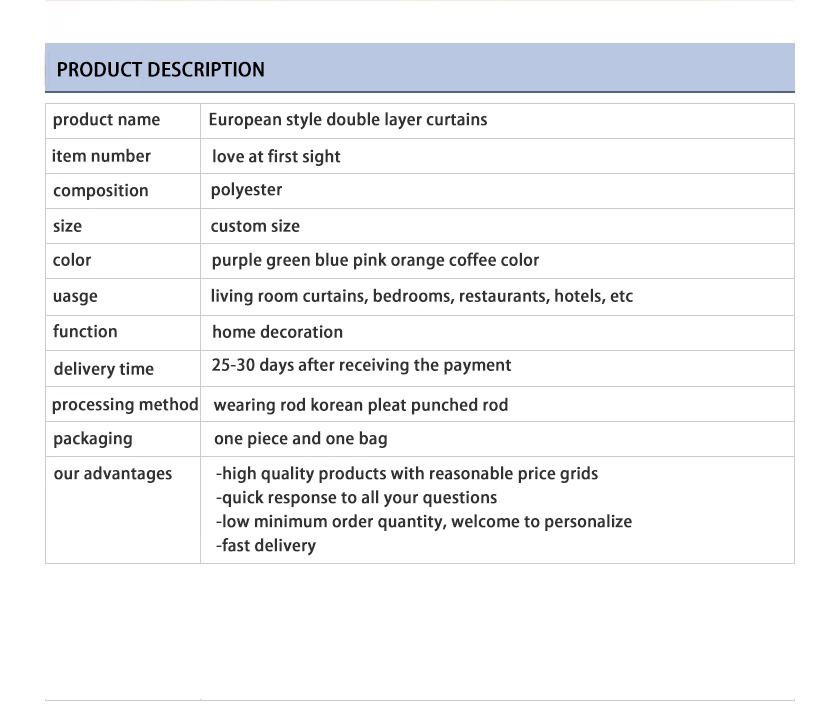
Task: Click the purple green blue color list
Action: click(x=375, y=260)
